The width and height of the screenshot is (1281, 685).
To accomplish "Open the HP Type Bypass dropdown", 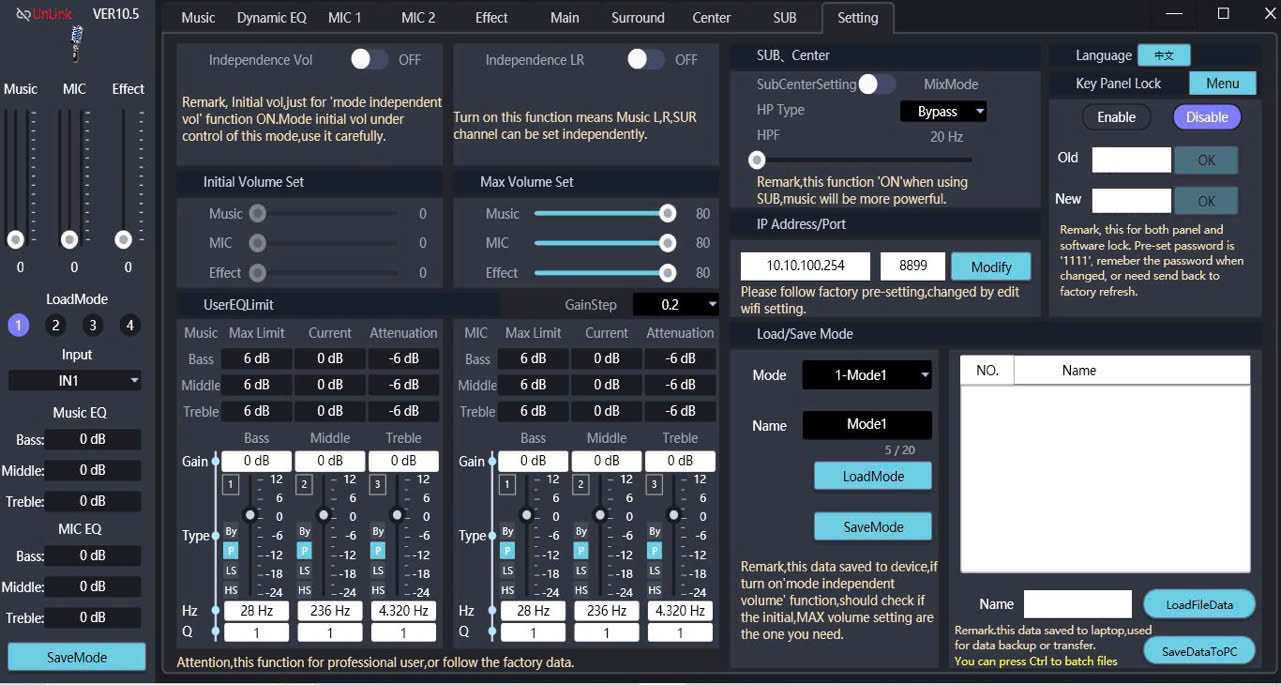I will pyautogui.click(x=943, y=112).
